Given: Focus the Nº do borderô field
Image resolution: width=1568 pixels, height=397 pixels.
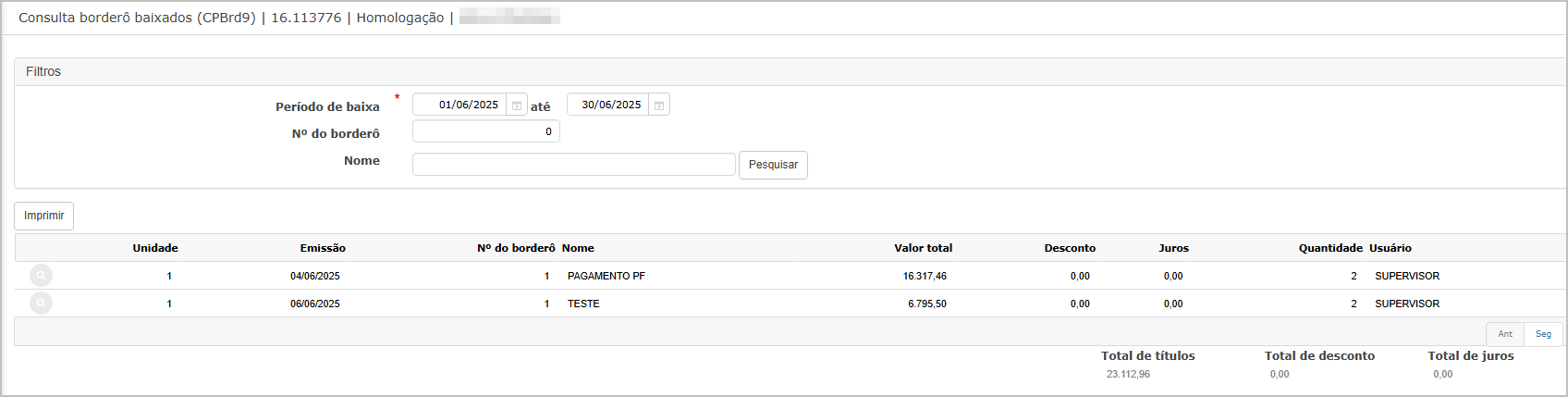Looking at the screenshot, I should tap(485, 131).
